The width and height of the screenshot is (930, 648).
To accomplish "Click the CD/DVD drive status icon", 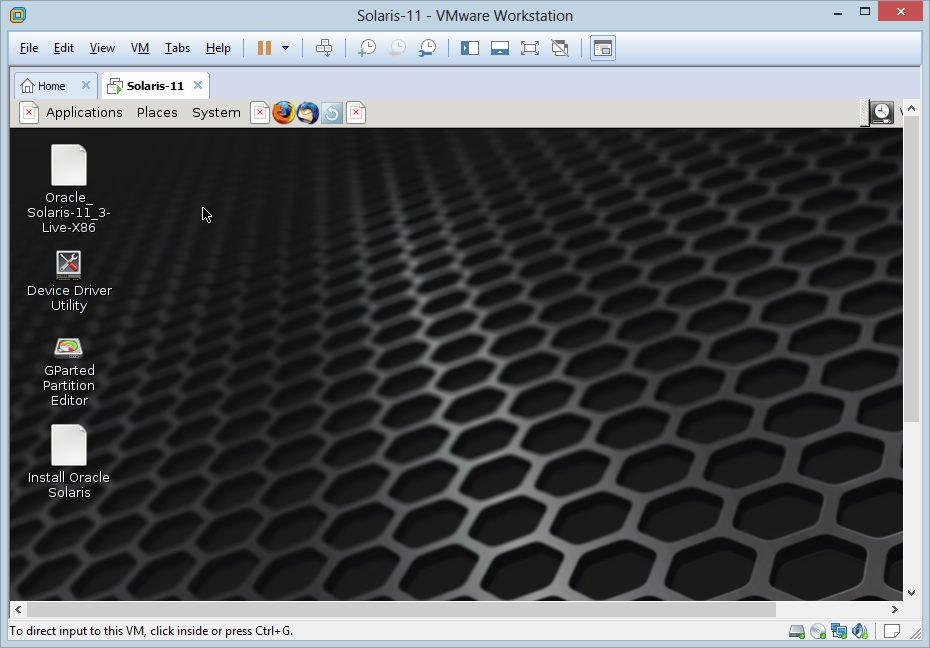I will pos(818,631).
